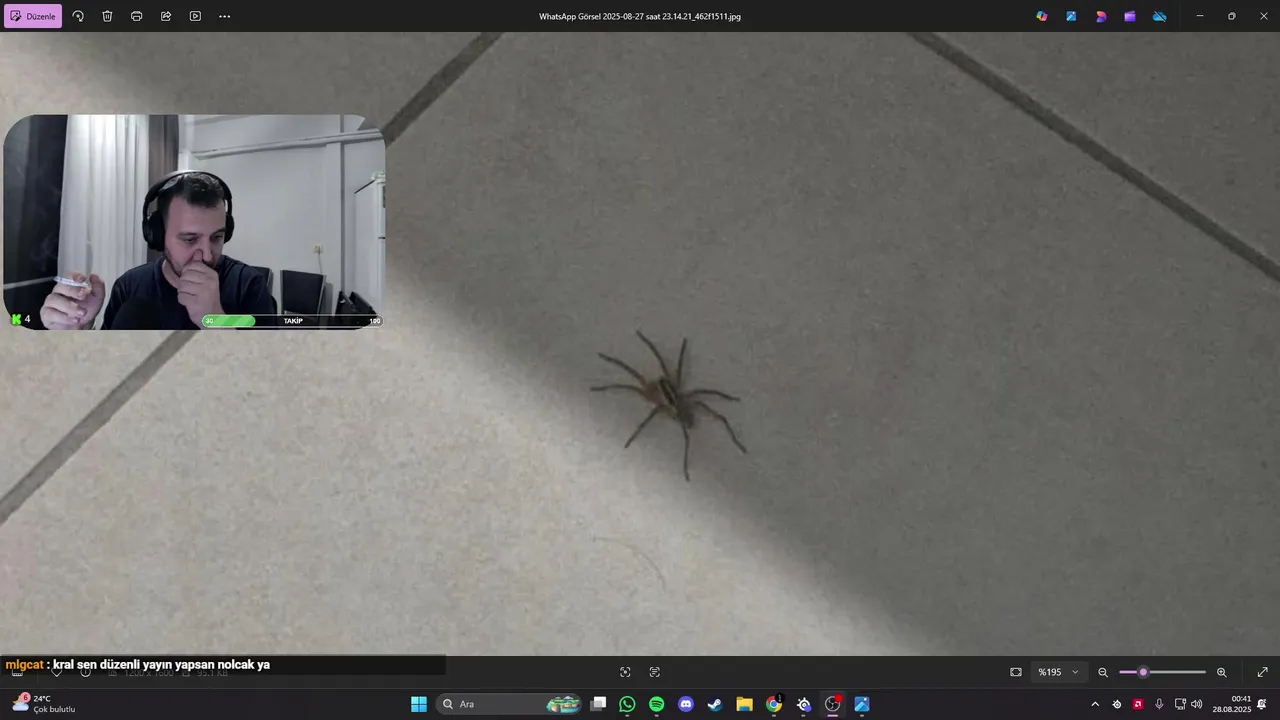Enter full screen with the expand arrows icon
The width and height of the screenshot is (1280, 720).
click(x=1262, y=672)
